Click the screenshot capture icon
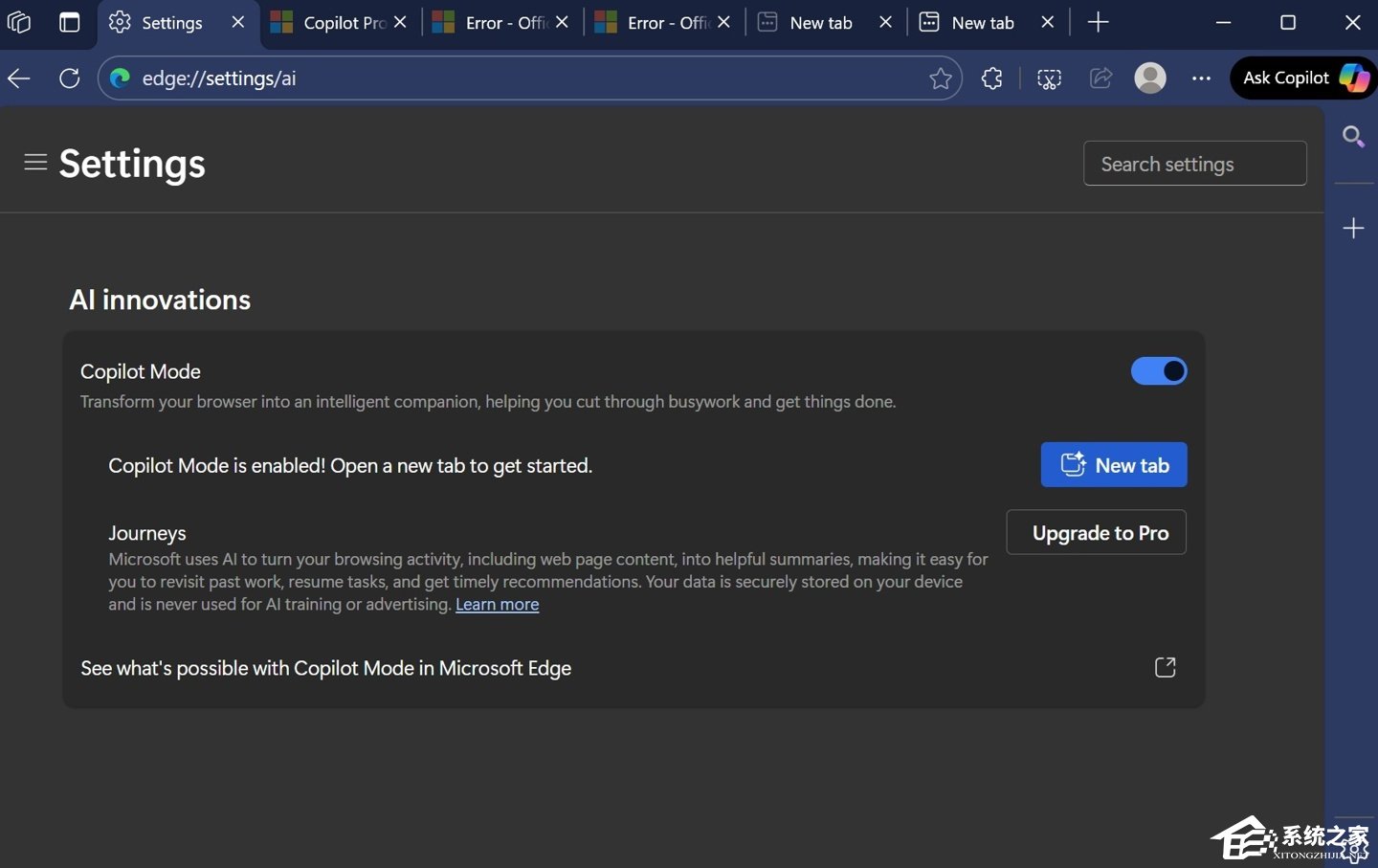This screenshot has width=1378, height=868. (1049, 78)
